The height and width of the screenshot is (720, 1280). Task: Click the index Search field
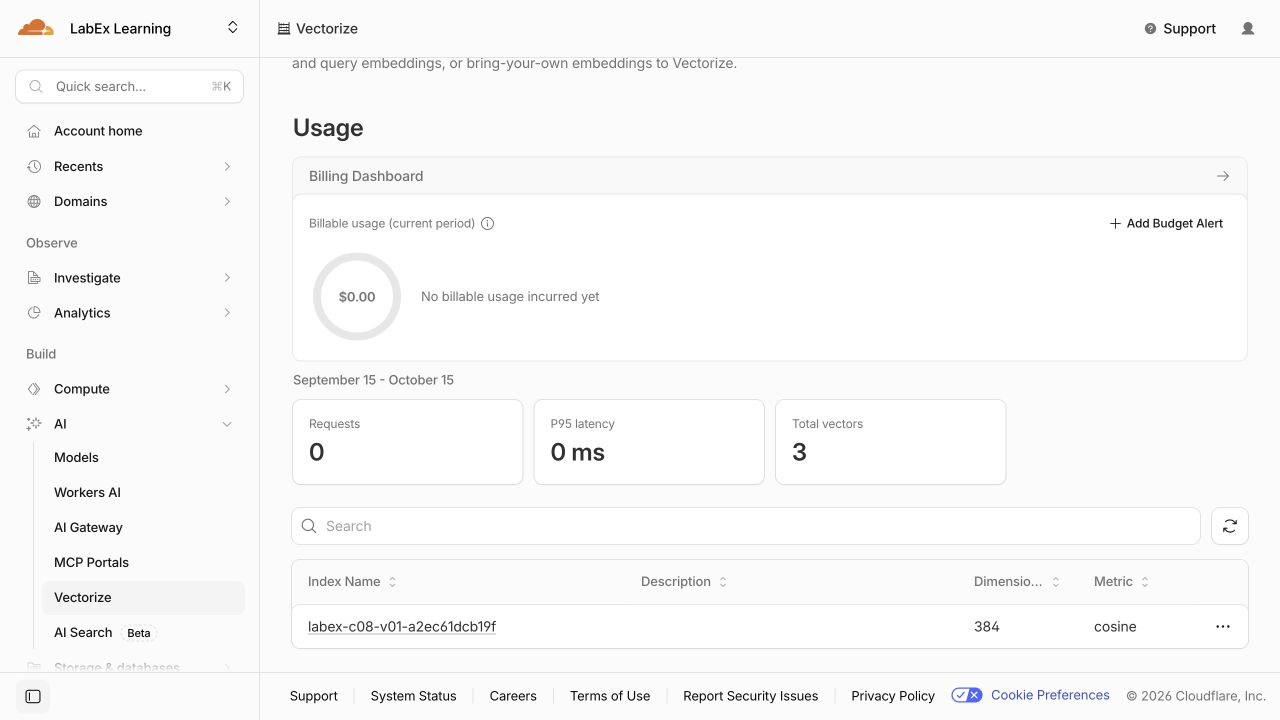[746, 526]
